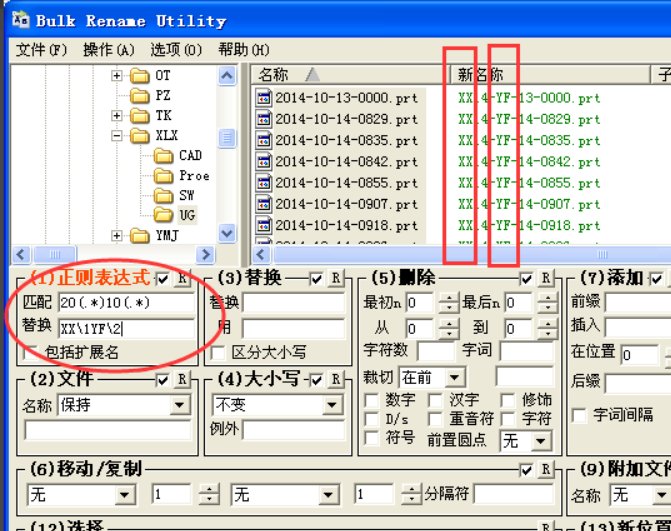The image size is (671, 531).
Task: Enable the 区分大小写 checkbox
Action: pos(218,353)
